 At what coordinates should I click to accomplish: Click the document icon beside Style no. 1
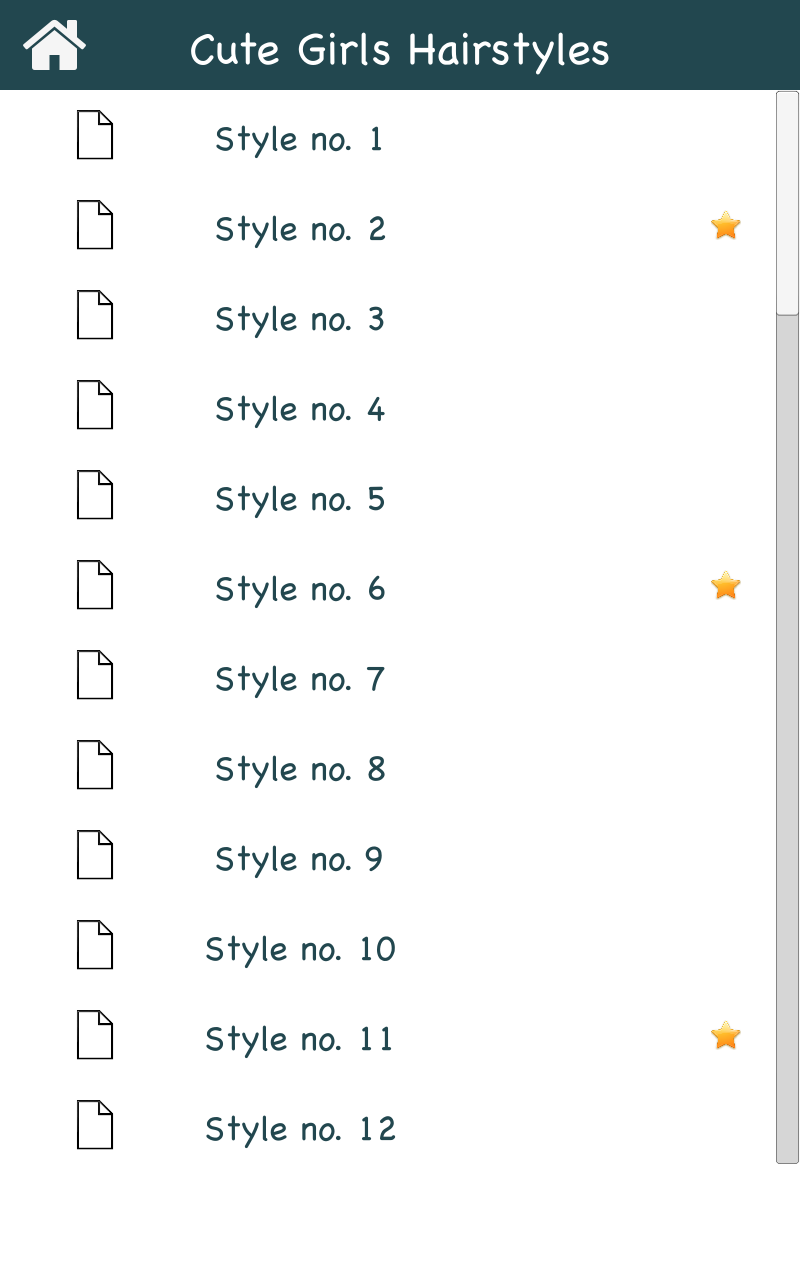pyautogui.click(x=95, y=135)
